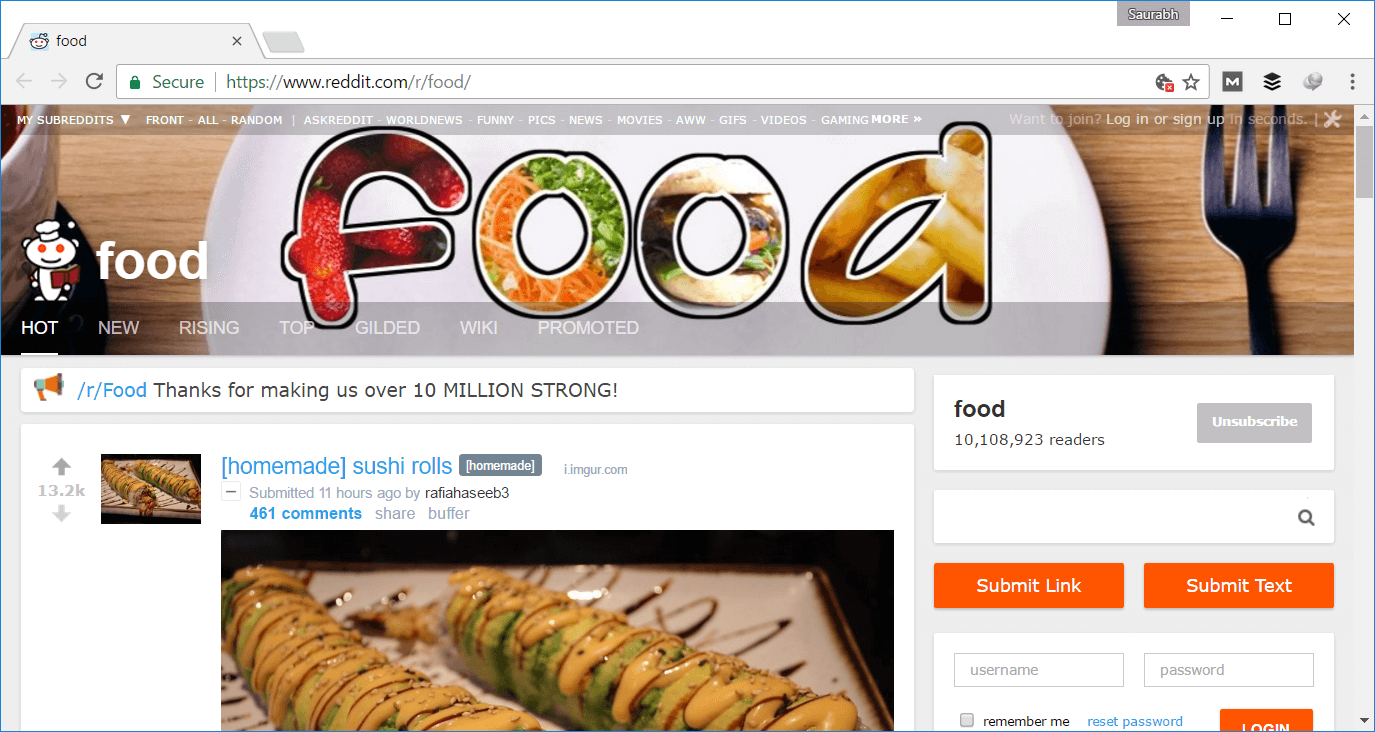1375x732 pixels.
Task: Open the preferences wrench icon in header
Action: point(1332,119)
